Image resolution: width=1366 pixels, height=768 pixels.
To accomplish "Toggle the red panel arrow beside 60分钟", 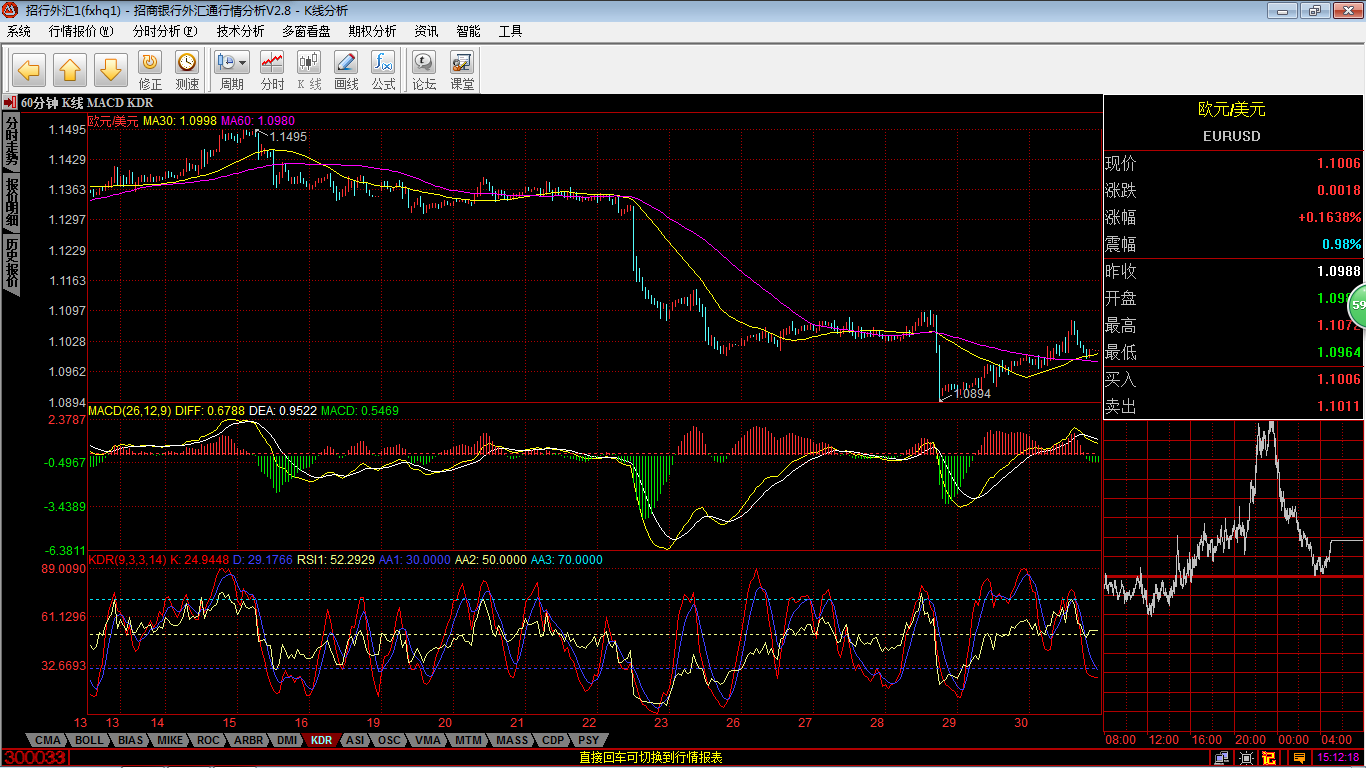I will (10, 102).
